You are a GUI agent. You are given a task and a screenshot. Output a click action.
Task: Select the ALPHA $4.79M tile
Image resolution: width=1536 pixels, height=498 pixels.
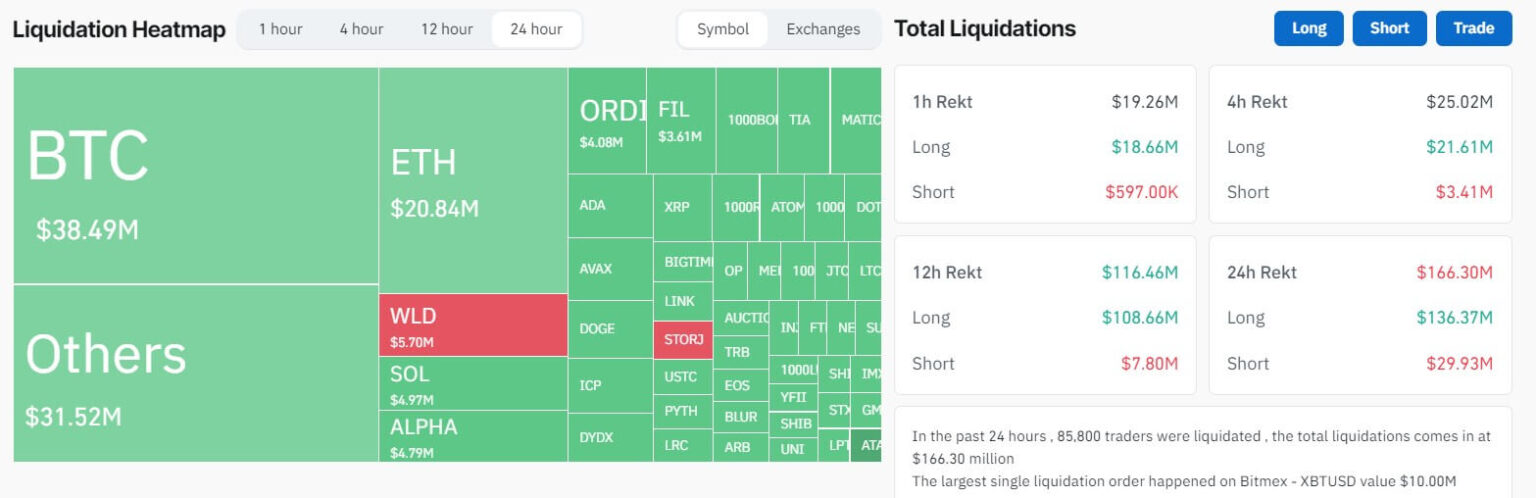pyautogui.click(x=473, y=436)
